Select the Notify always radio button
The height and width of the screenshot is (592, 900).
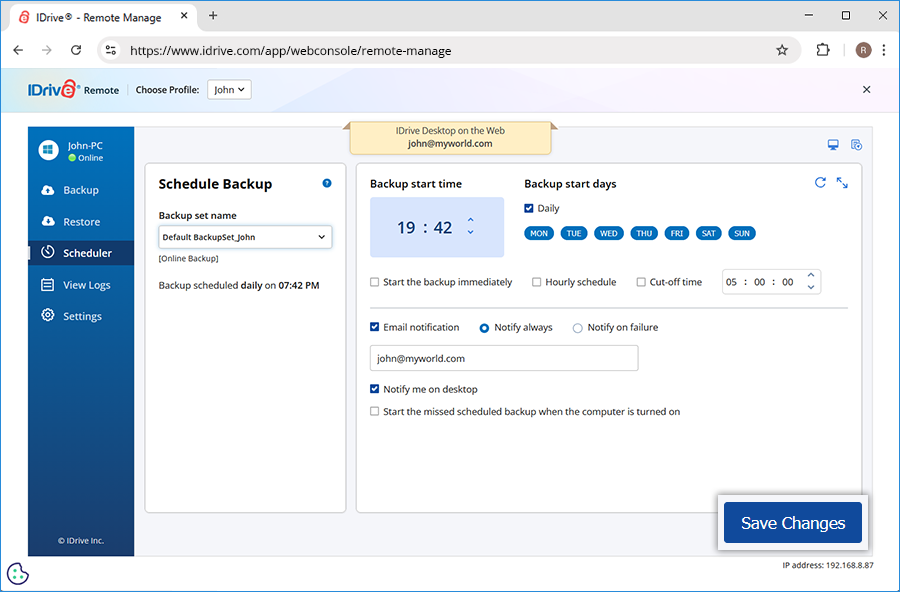pos(484,328)
